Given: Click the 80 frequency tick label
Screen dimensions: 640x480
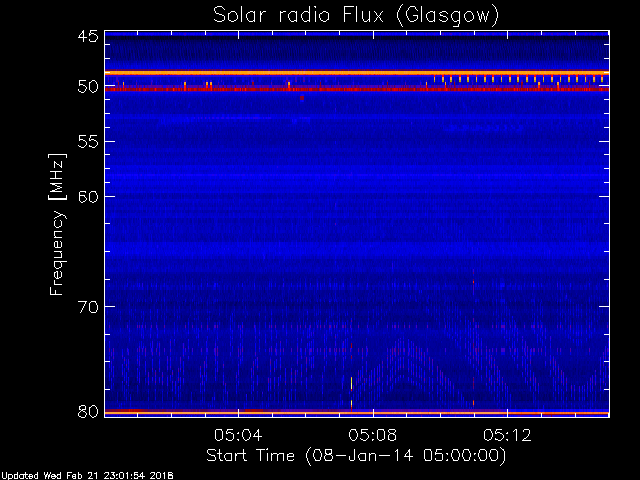Looking at the screenshot, I should pos(87,411).
